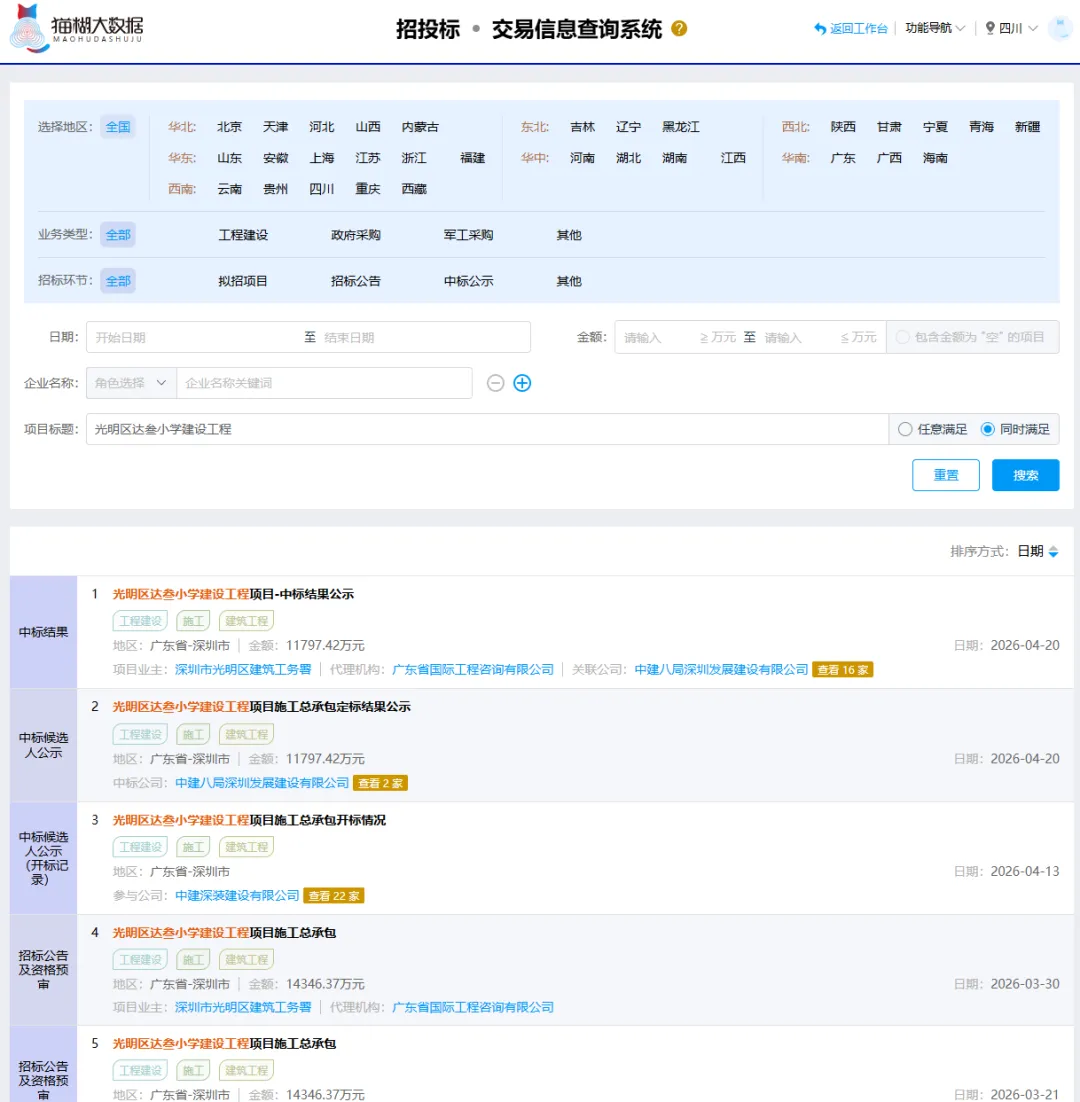The width and height of the screenshot is (1080, 1102).
Task: Click the date 2026-04-13 in result 3
Action: pos(1024,871)
